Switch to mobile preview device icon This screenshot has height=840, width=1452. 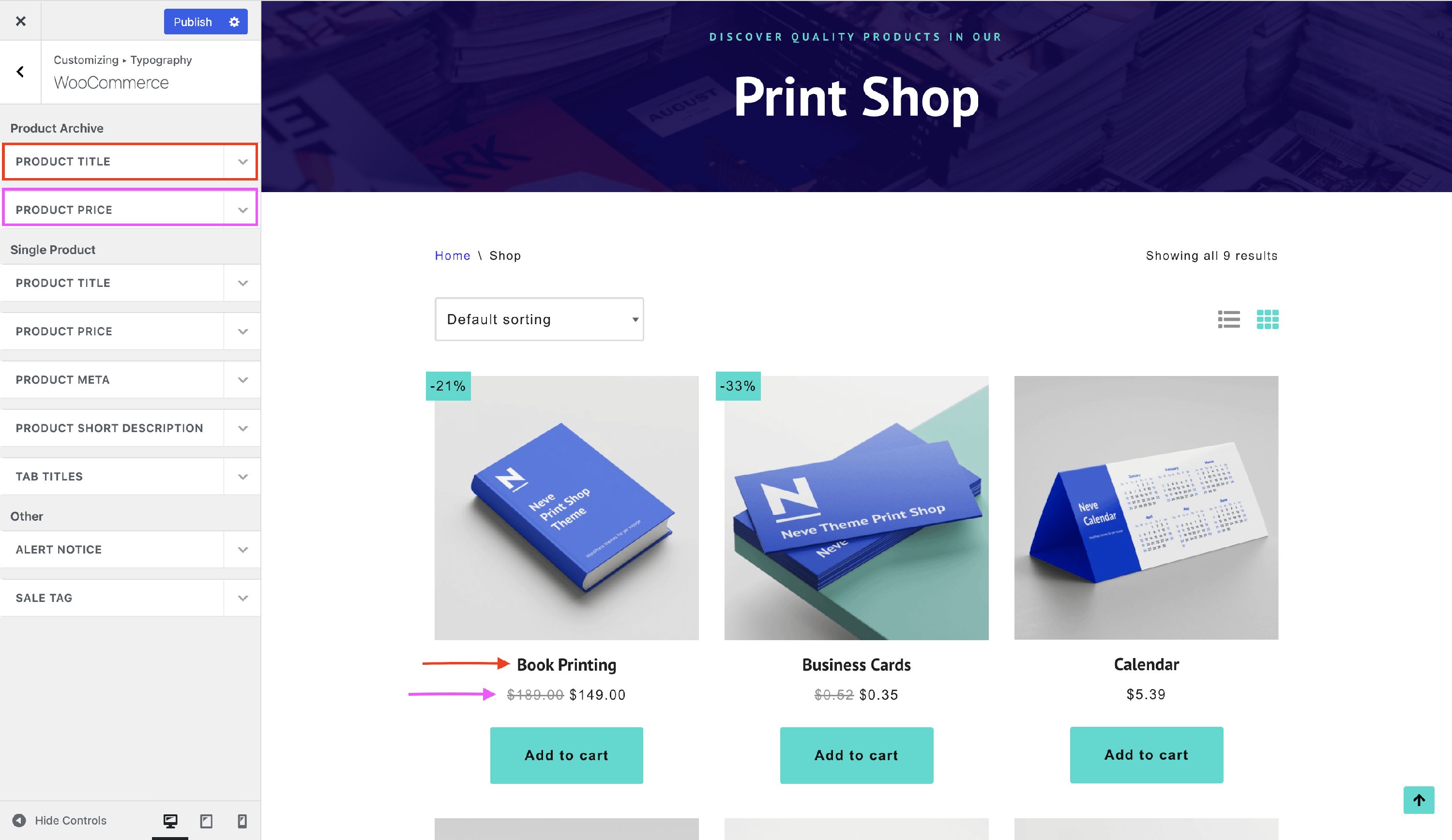tap(242, 821)
